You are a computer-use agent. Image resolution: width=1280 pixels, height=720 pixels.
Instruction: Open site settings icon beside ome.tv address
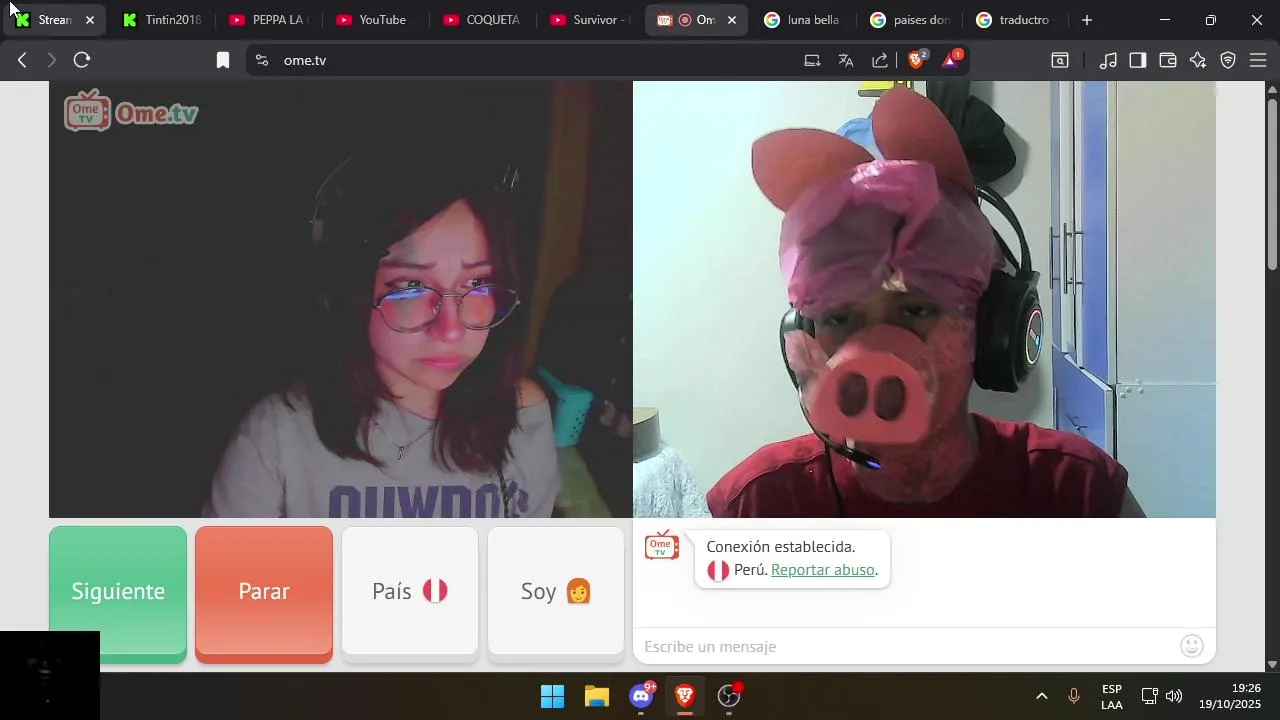[x=262, y=60]
